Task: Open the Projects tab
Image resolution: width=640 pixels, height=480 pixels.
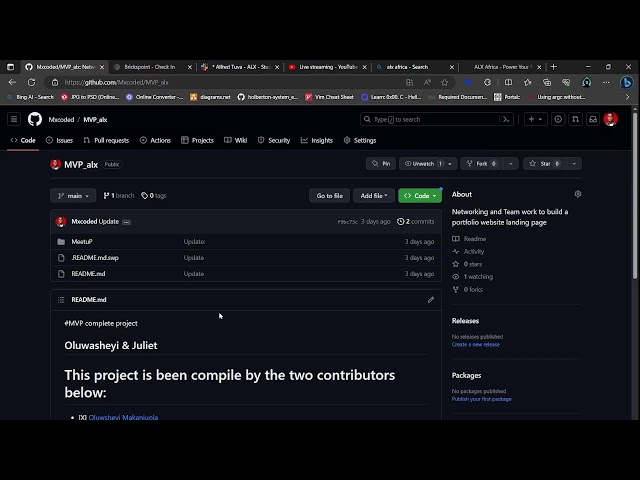Action: click(198, 140)
